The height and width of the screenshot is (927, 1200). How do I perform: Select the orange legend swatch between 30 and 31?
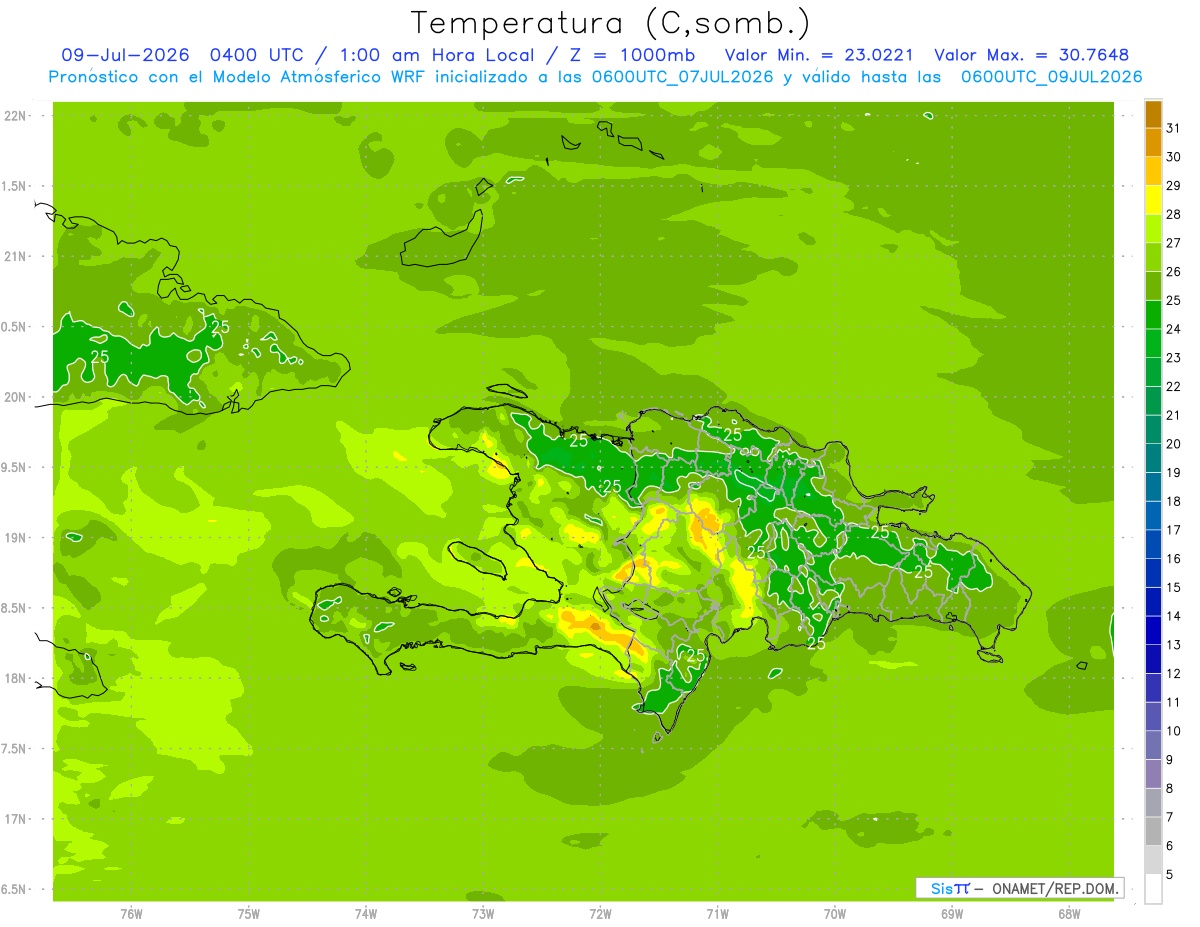tap(1153, 143)
